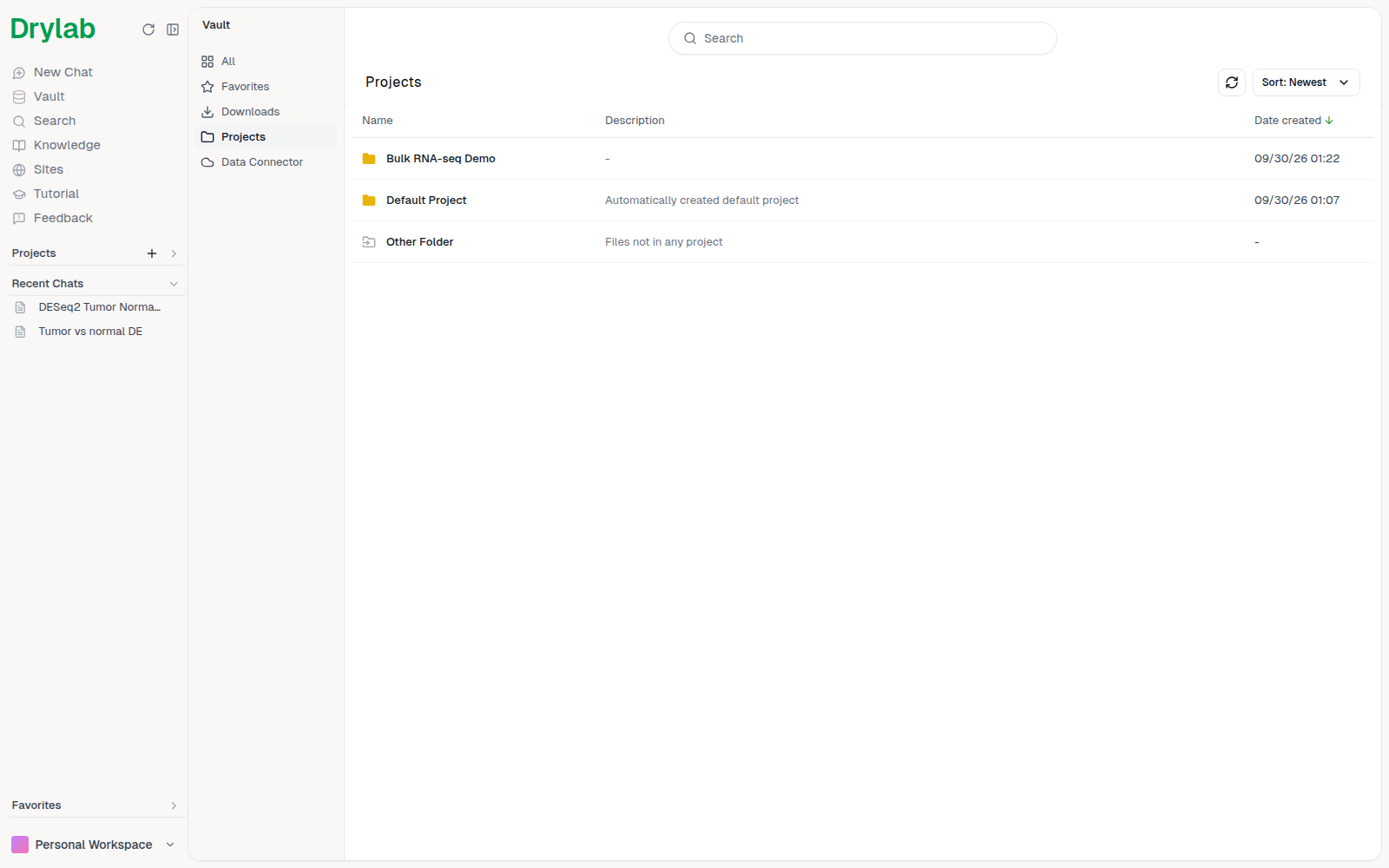This screenshot has height=868, width=1389.
Task: Select Projects in the Vault panel
Action: point(266,137)
